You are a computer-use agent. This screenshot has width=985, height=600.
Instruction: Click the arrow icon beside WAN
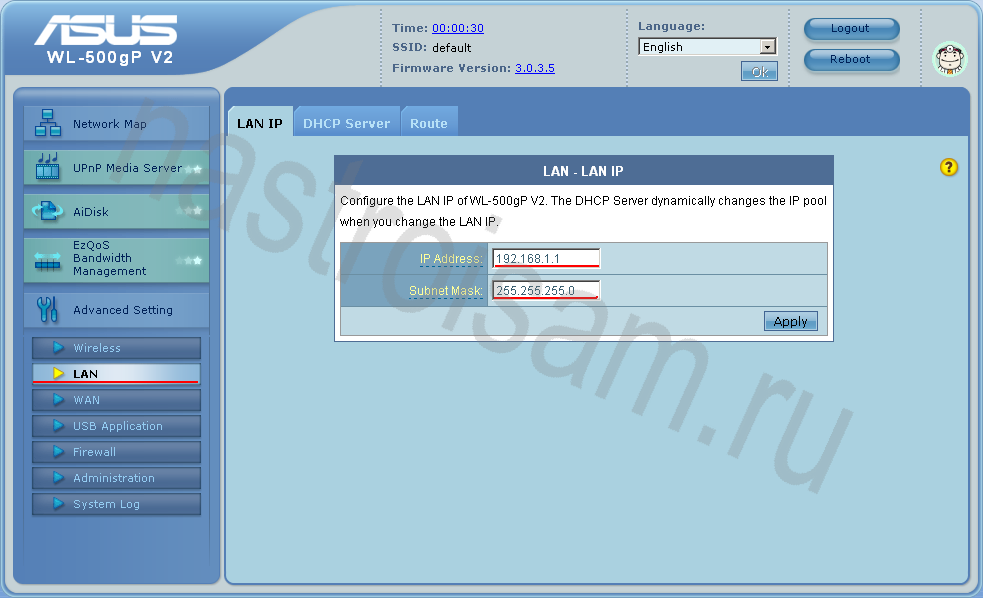[58, 400]
